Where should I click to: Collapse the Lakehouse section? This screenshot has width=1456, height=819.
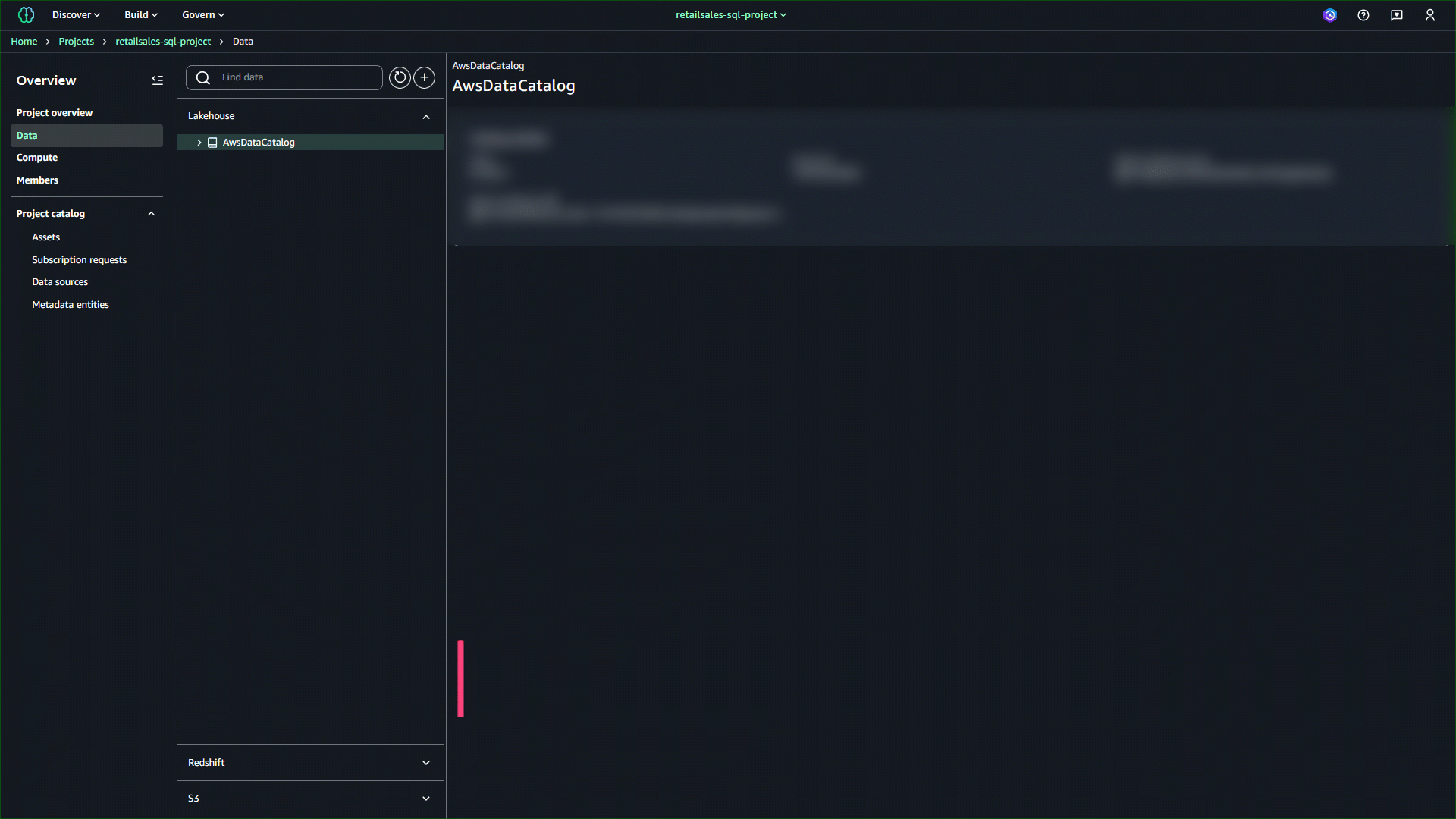[426, 117]
